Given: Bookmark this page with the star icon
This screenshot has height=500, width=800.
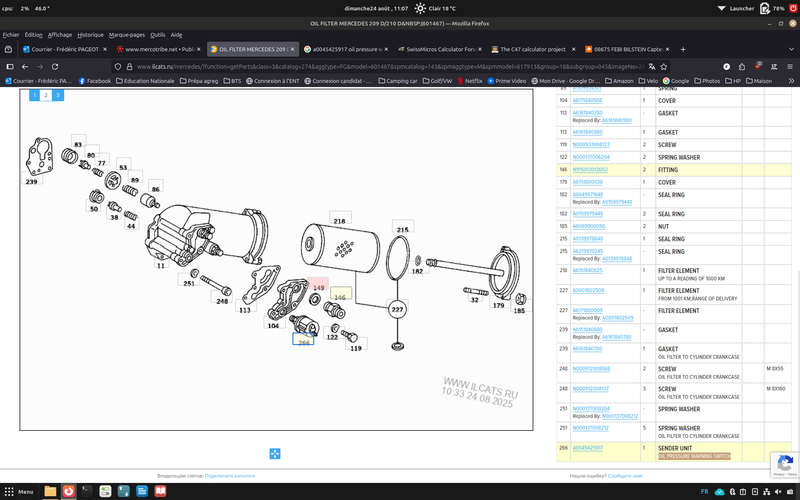Looking at the screenshot, I should point(663,66).
